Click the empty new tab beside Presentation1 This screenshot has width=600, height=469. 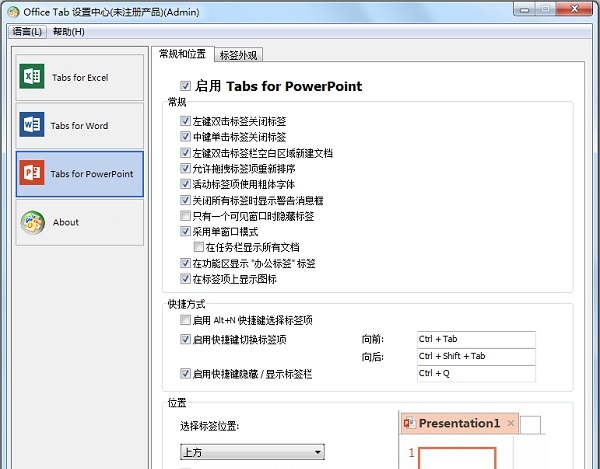(530, 425)
